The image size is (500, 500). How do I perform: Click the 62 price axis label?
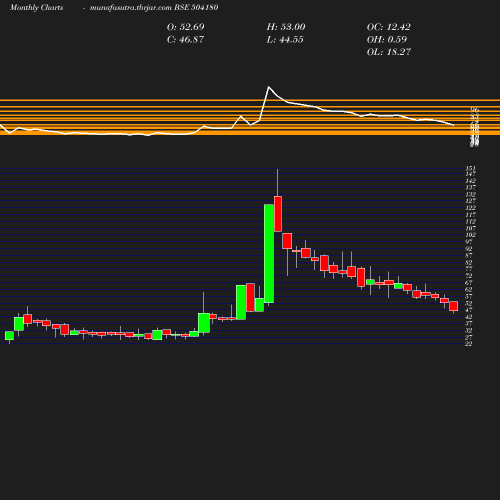pyautogui.click(x=469, y=289)
